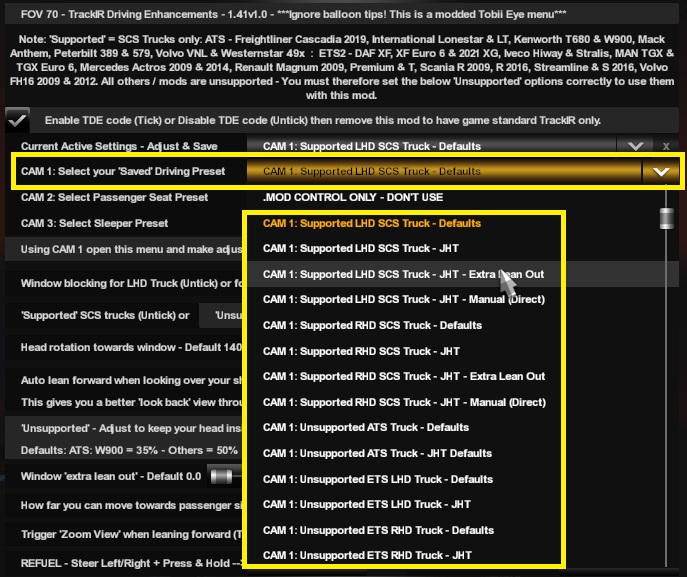Click 'Window blocking for LHD Truck' setting label
Viewport: 687px width, 577px height.
131,283
